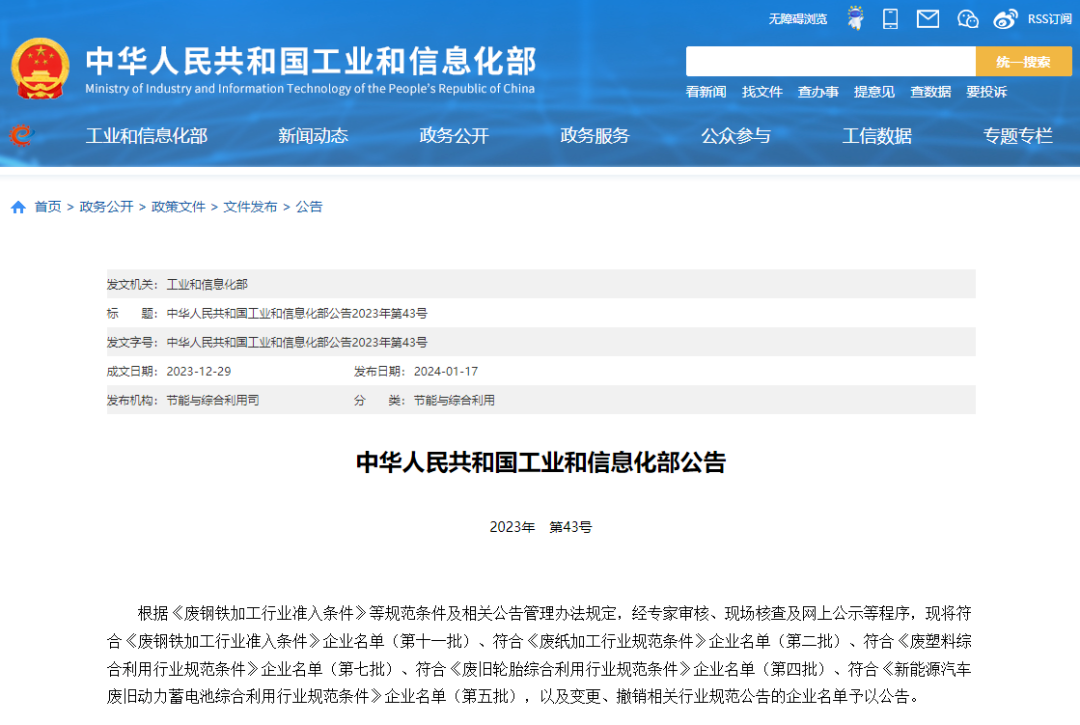The image size is (1080, 725).
Task: Open the mobile version phone icon
Action: click(891, 19)
